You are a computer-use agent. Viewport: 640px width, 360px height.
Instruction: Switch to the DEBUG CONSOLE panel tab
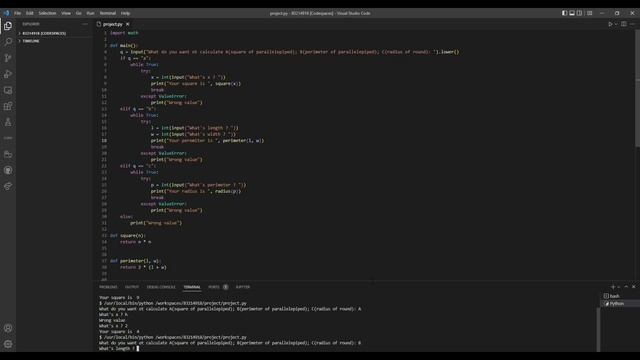pos(161,287)
